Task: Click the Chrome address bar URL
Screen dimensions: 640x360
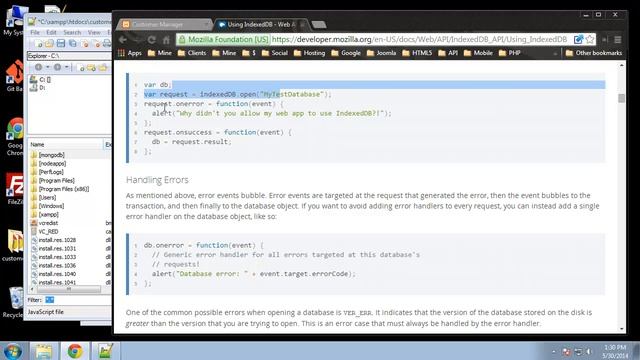Action: tap(419, 39)
